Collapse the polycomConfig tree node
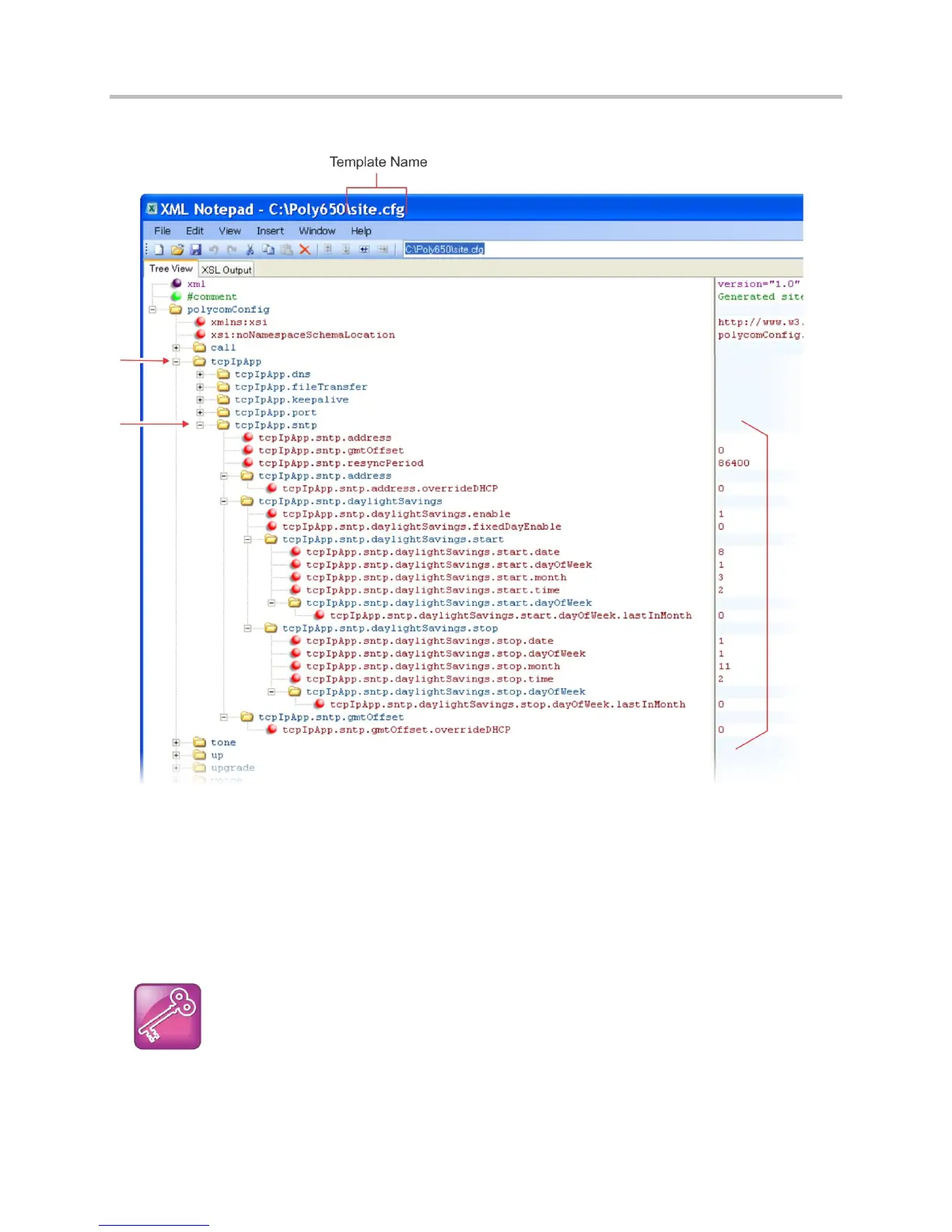Screen dimensions: 952x1232 [x=153, y=309]
